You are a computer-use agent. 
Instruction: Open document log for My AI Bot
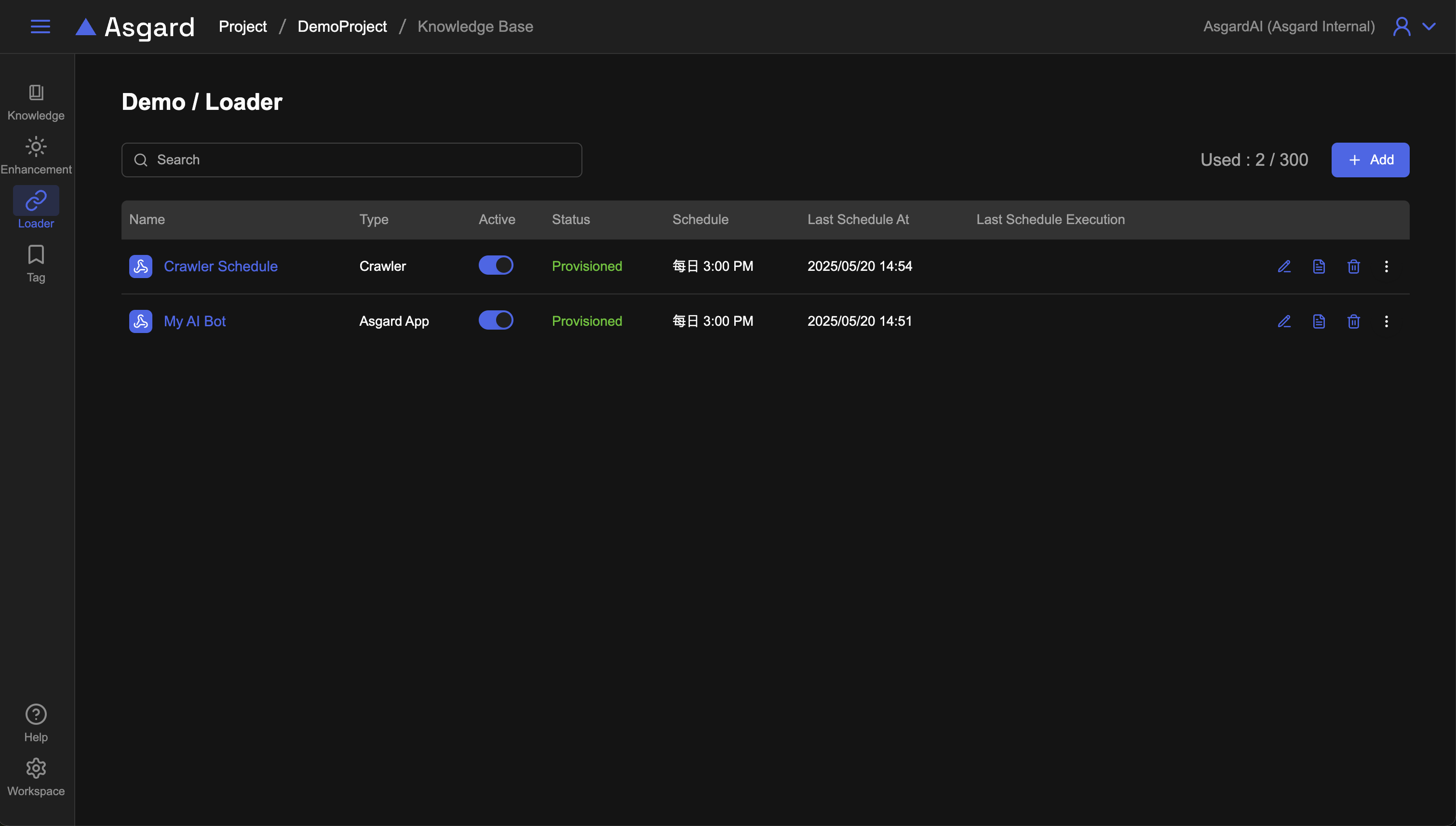[x=1319, y=321]
